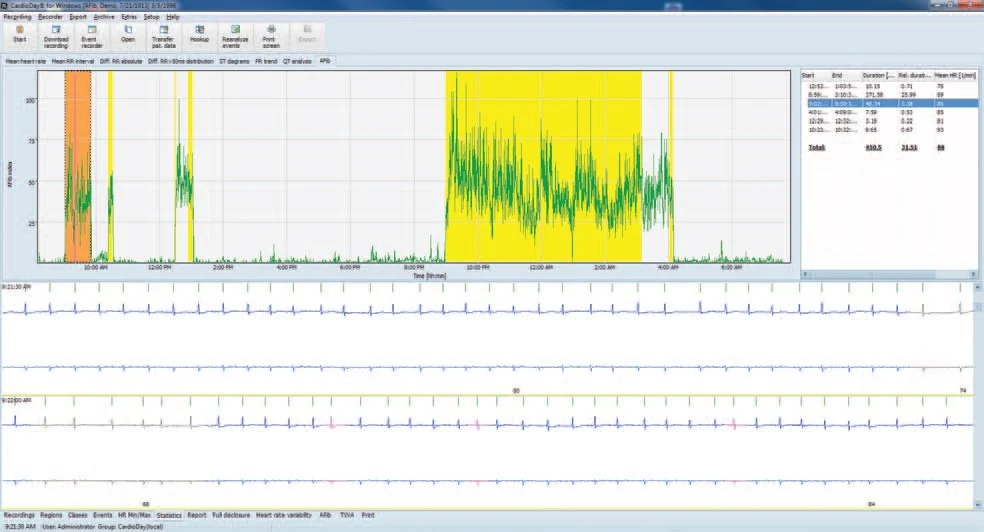Screen dimensions: 984x532
Task: Click the Download recording icon
Action: [56, 36]
